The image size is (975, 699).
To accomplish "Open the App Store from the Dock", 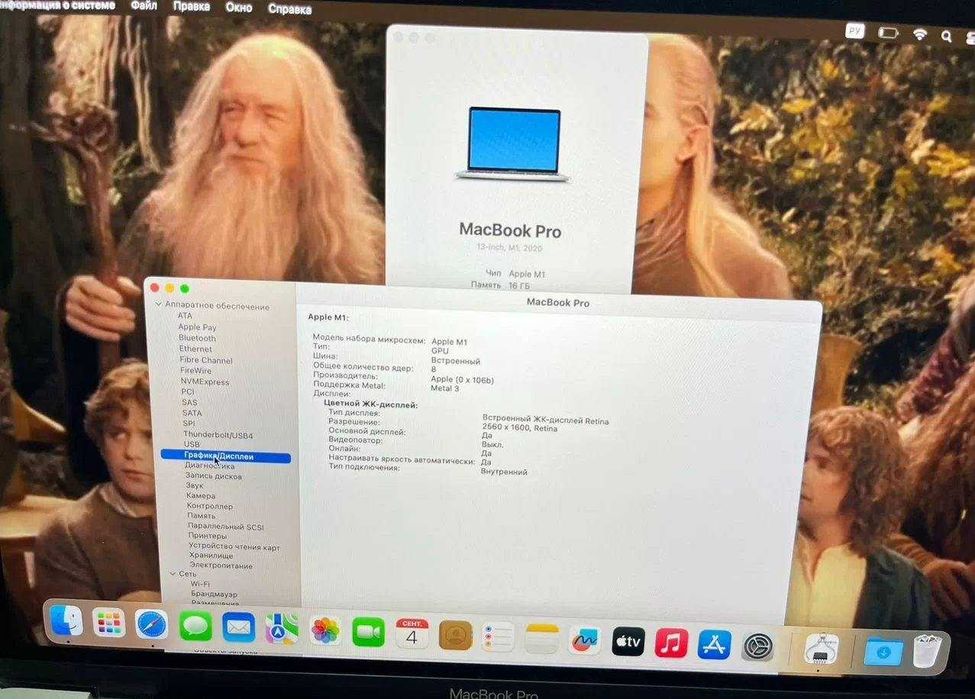I will (x=714, y=645).
